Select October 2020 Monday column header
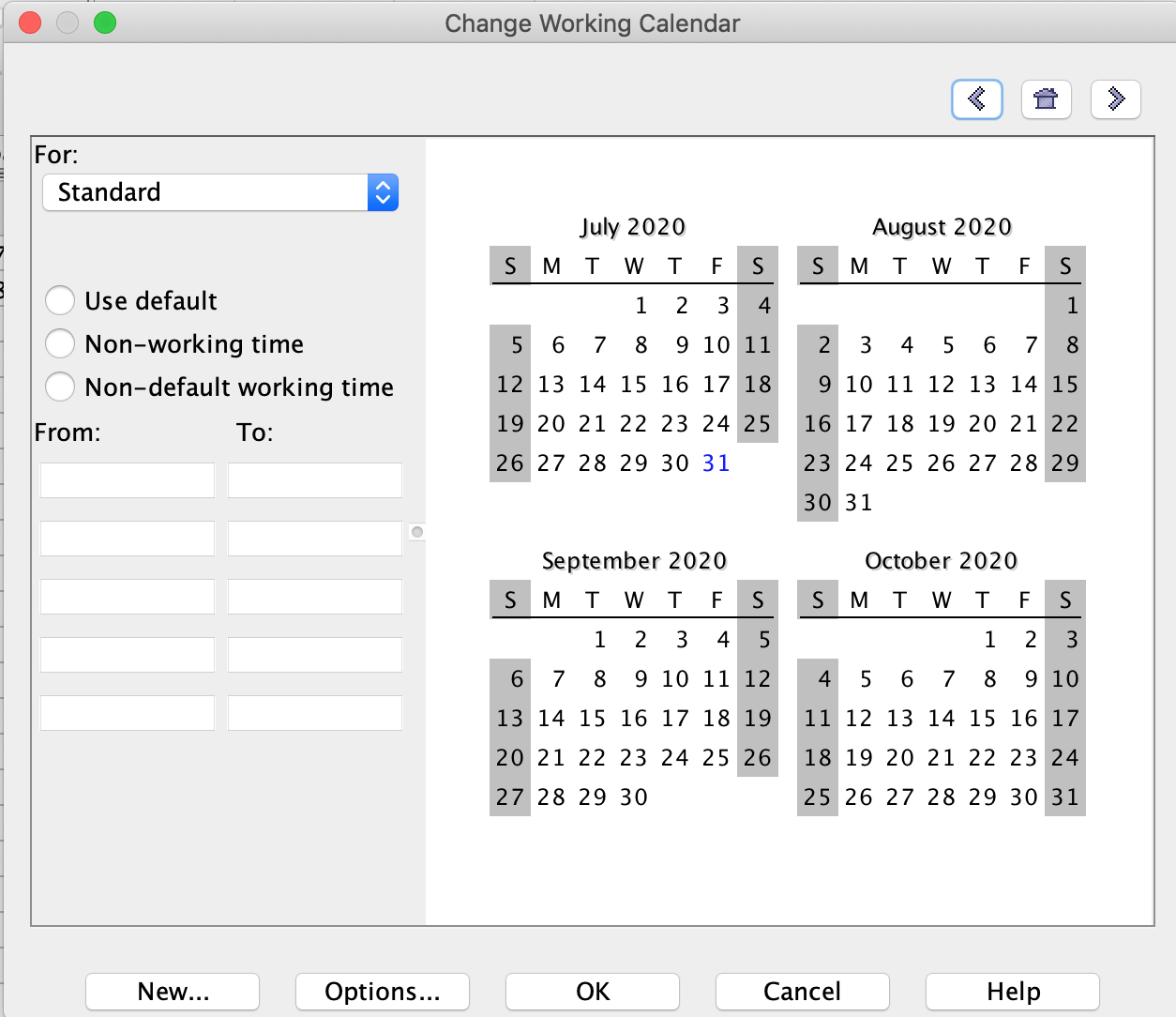Image resolution: width=1176 pixels, height=1017 pixels. (x=859, y=600)
